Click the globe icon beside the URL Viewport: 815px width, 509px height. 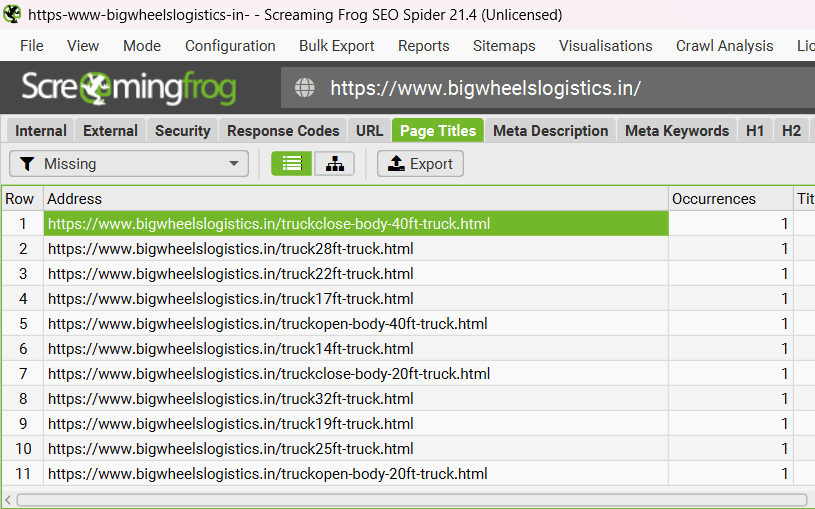[x=305, y=87]
